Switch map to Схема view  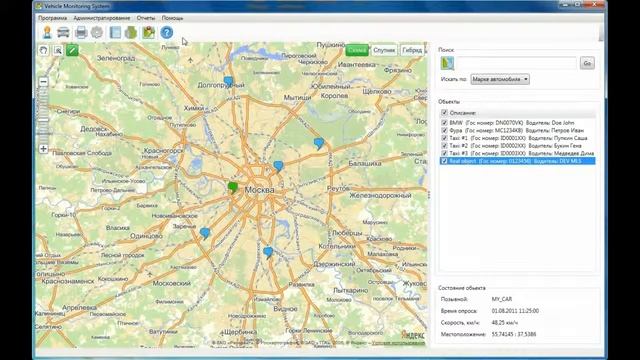point(357,50)
